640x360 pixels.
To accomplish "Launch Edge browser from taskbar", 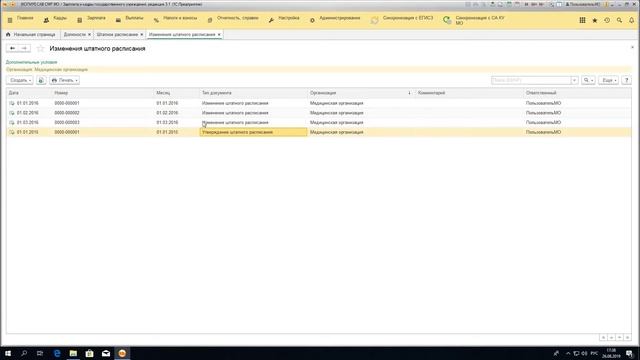I will point(57,353).
